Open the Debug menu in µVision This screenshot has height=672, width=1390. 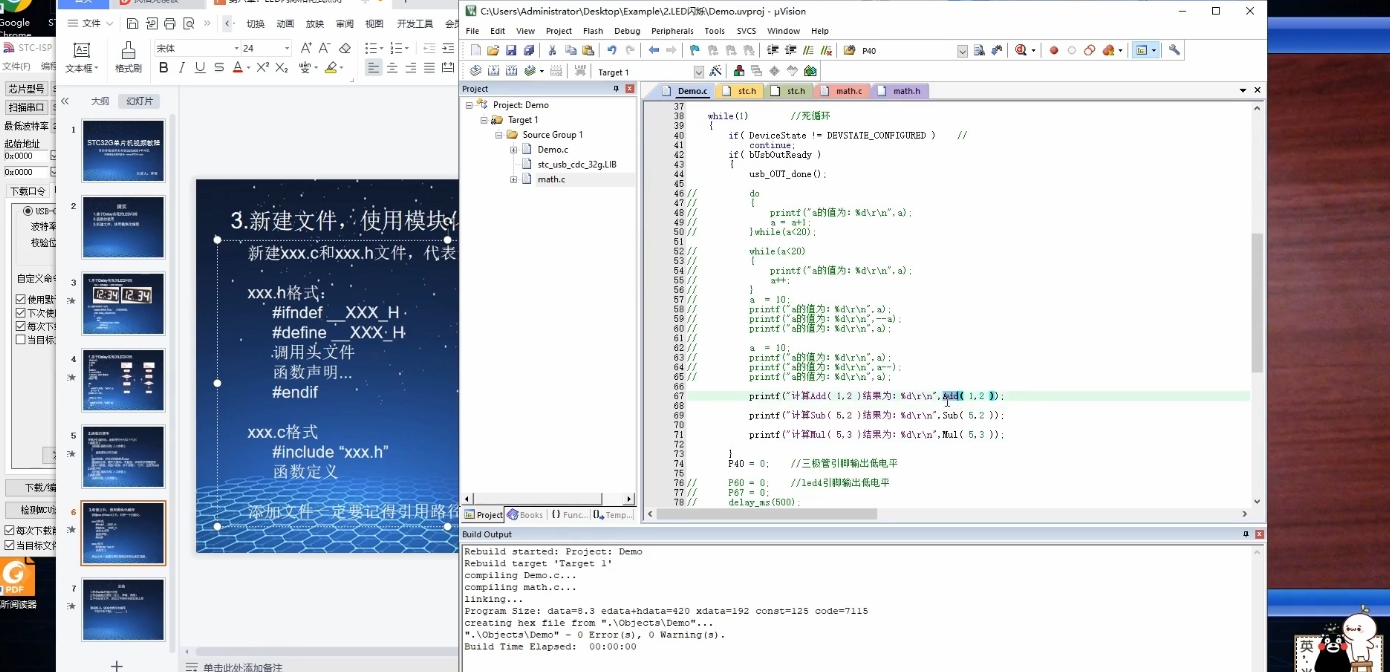pyautogui.click(x=627, y=31)
